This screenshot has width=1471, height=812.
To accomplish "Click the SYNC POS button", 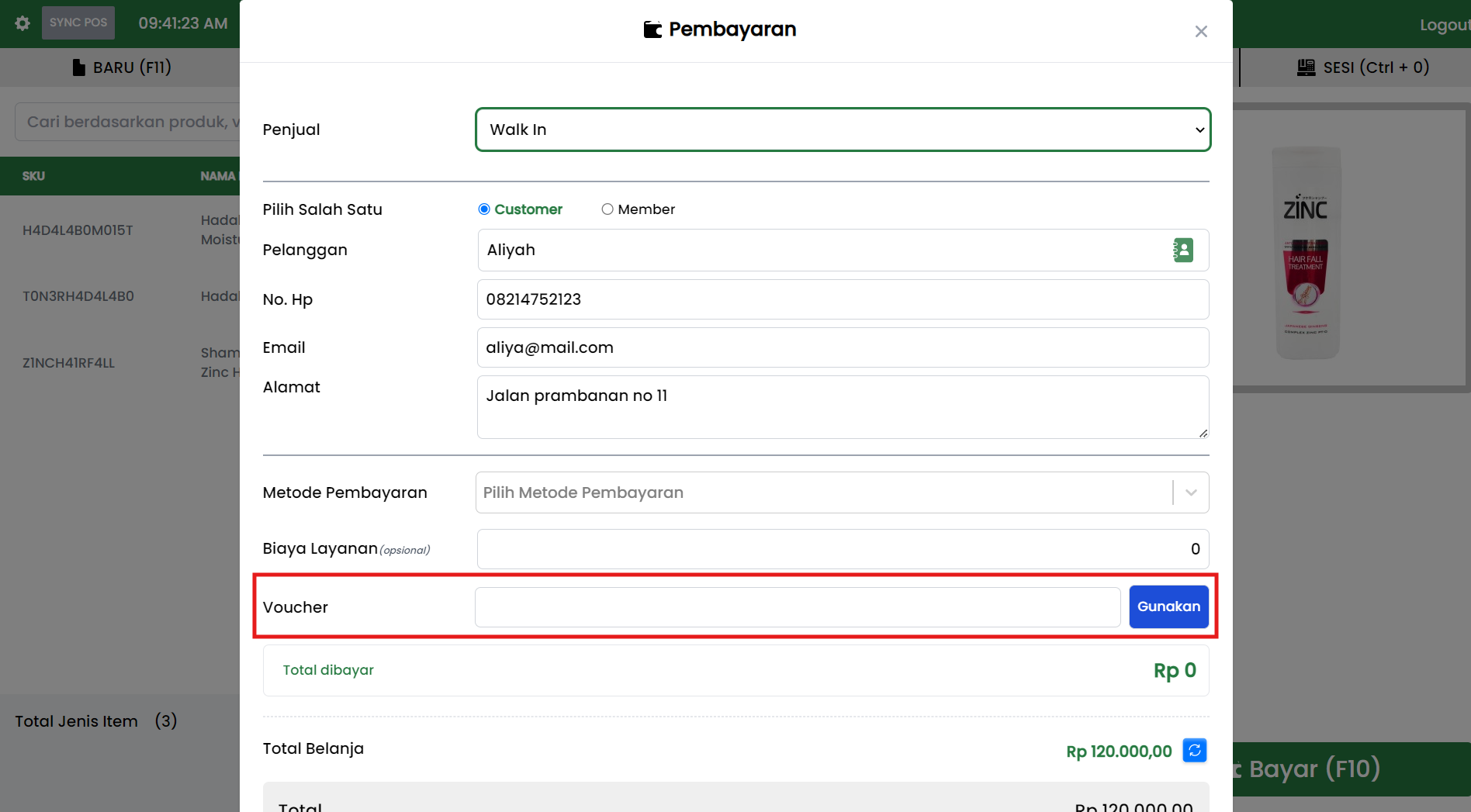I will 78,22.
